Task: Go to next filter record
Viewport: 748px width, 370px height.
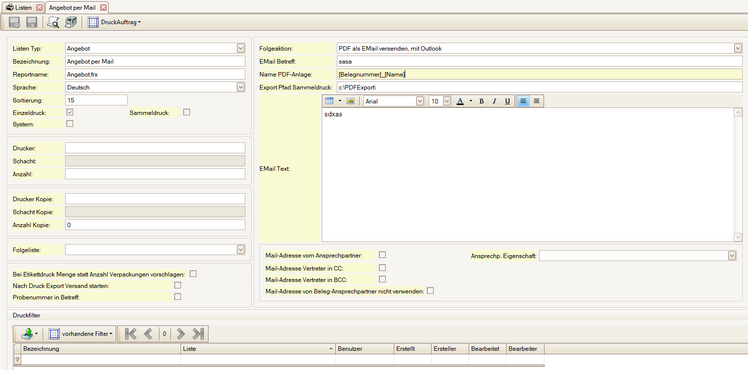Action: click(181, 334)
